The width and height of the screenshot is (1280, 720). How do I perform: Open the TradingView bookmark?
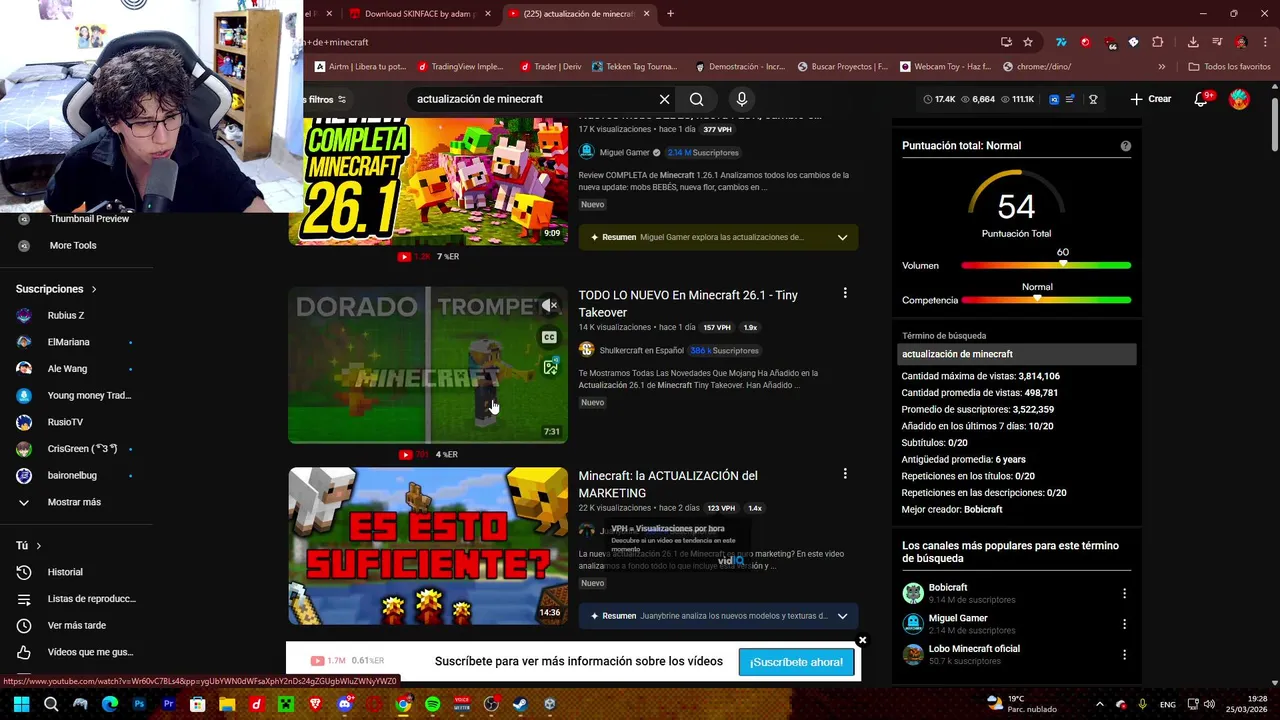(x=460, y=67)
